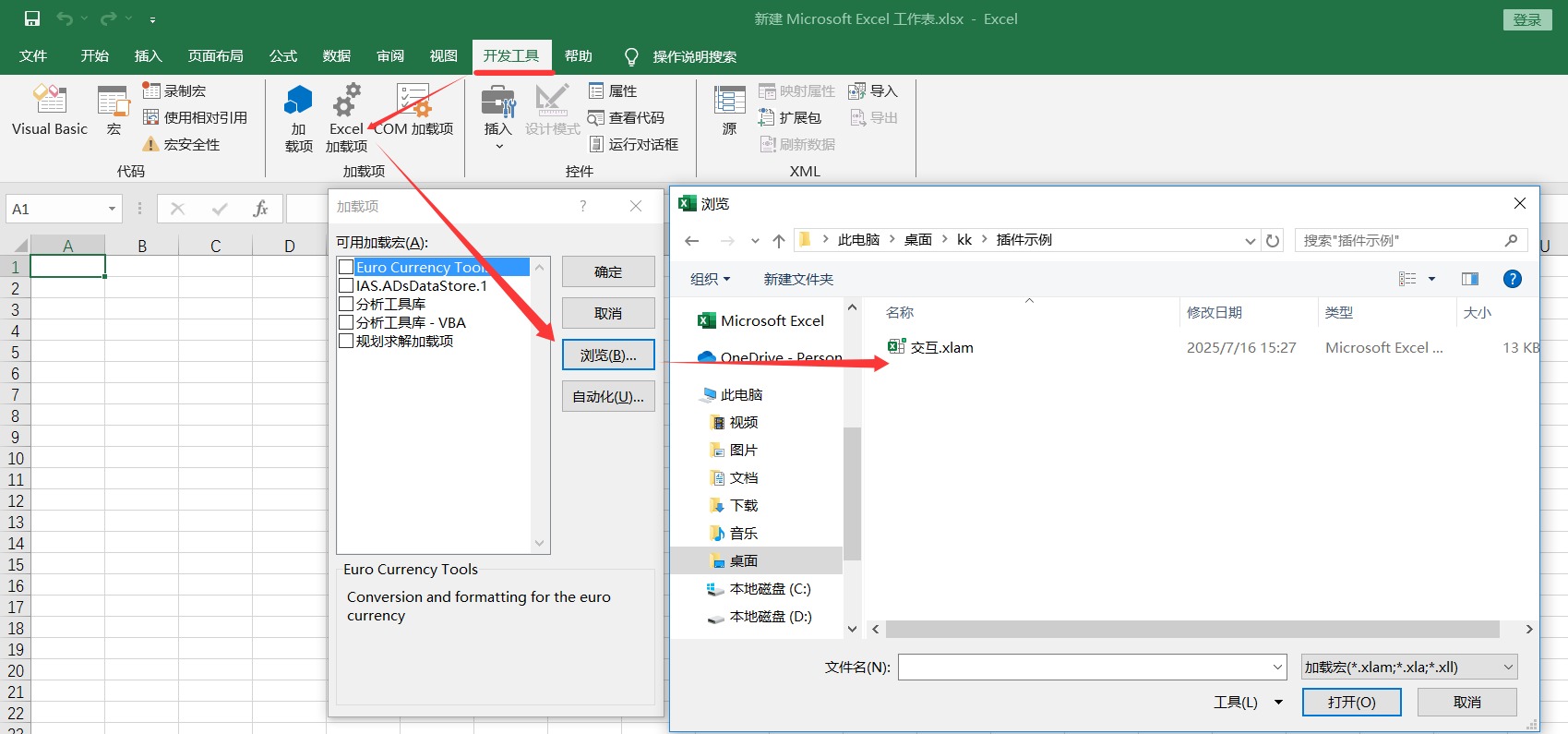This screenshot has width=1568, height=734.
Task: Tick the 规划求解加载项 checkbox
Action: tap(346, 341)
